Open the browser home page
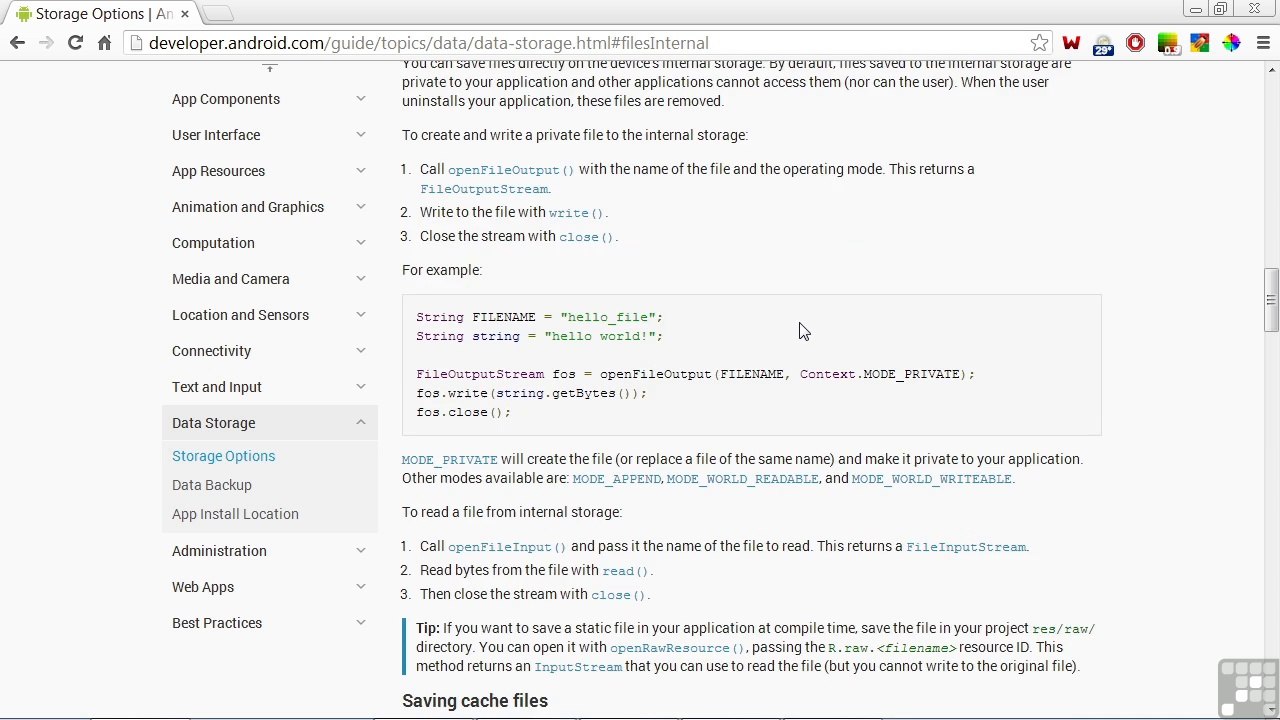The height and width of the screenshot is (720, 1280). tap(104, 43)
